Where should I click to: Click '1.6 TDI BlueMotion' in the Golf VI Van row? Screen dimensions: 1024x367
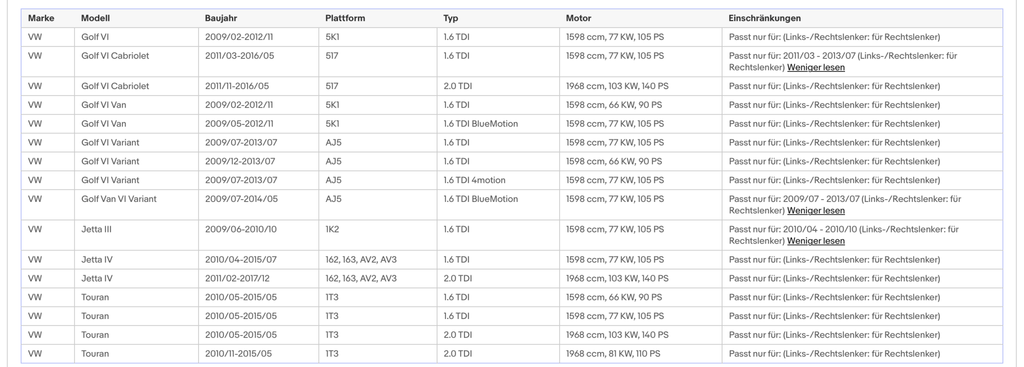(481, 123)
